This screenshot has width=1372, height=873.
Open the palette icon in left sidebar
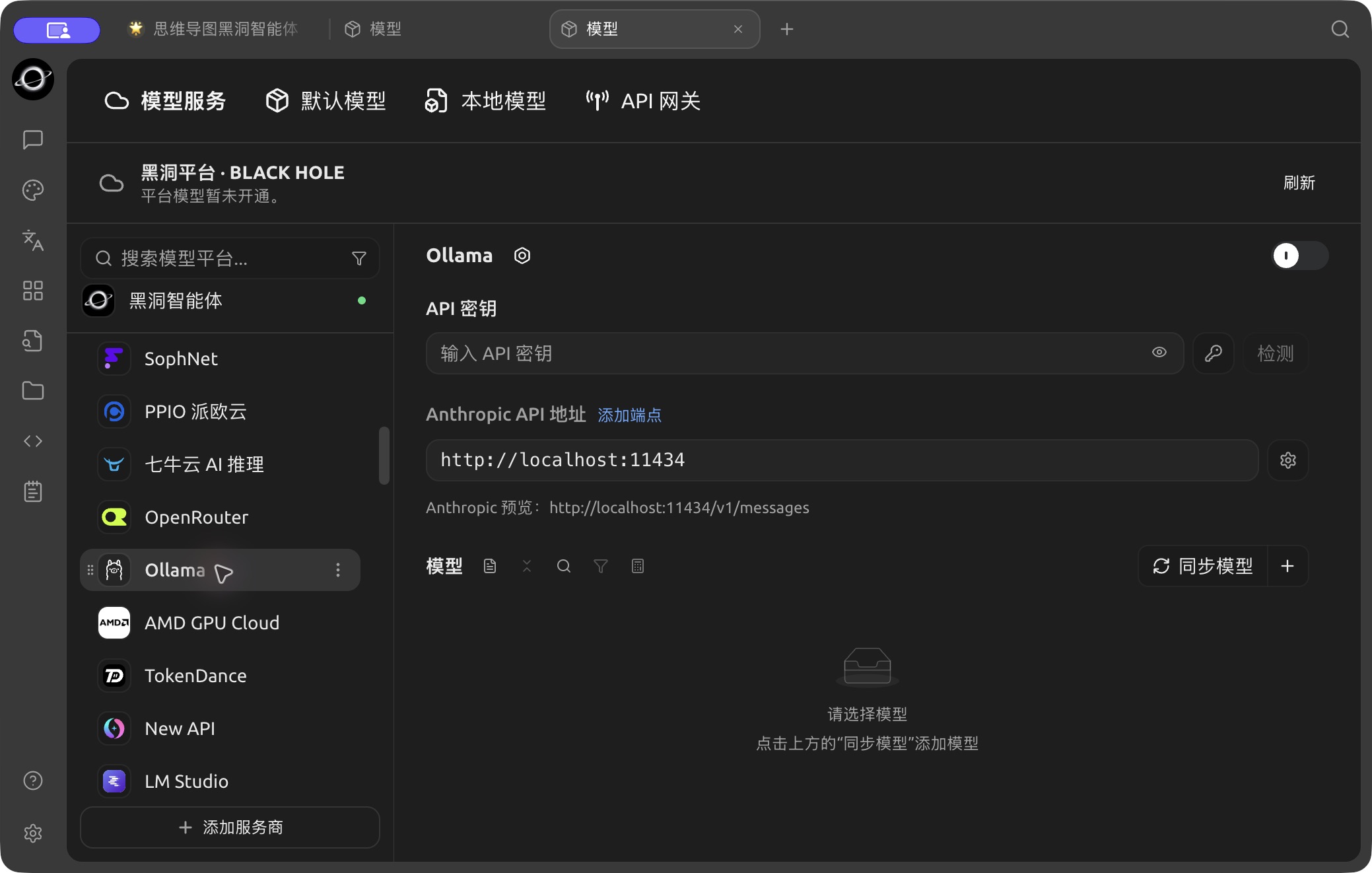33,190
